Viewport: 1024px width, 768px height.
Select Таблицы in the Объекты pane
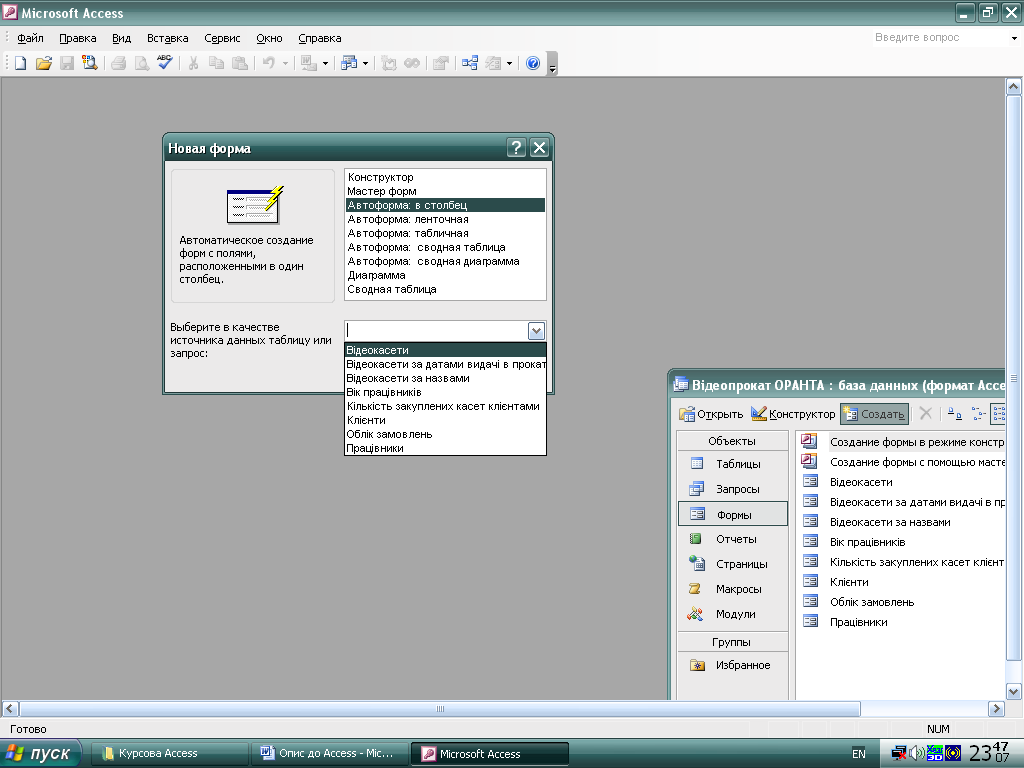click(732, 464)
